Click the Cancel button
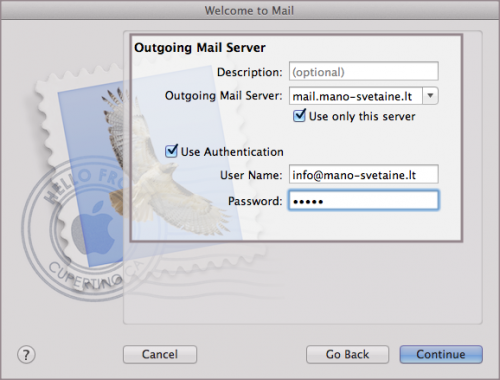 tap(160, 354)
